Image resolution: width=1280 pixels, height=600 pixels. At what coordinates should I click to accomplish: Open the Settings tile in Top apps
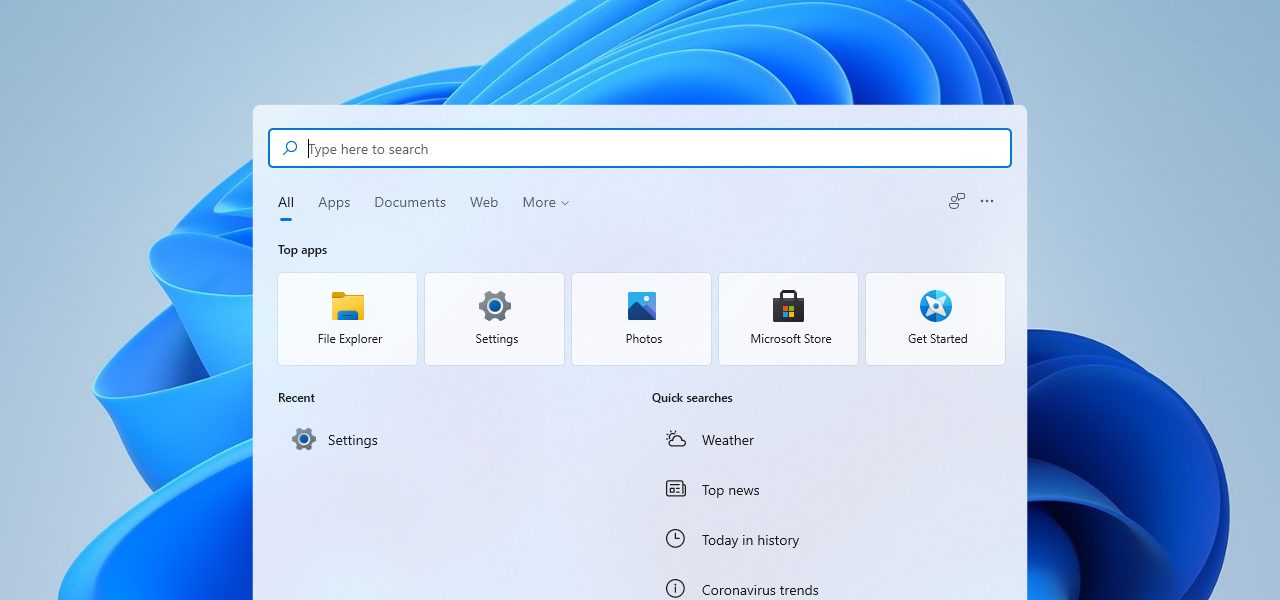pos(494,319)
